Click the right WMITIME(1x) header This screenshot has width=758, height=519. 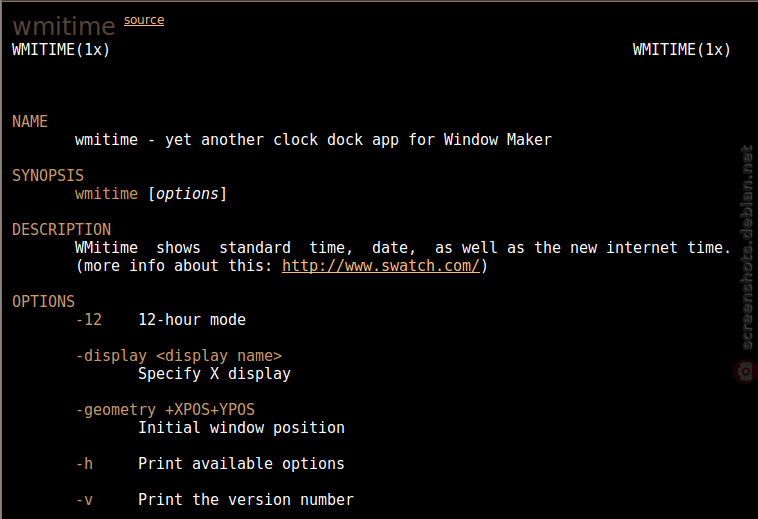[682, 50]
